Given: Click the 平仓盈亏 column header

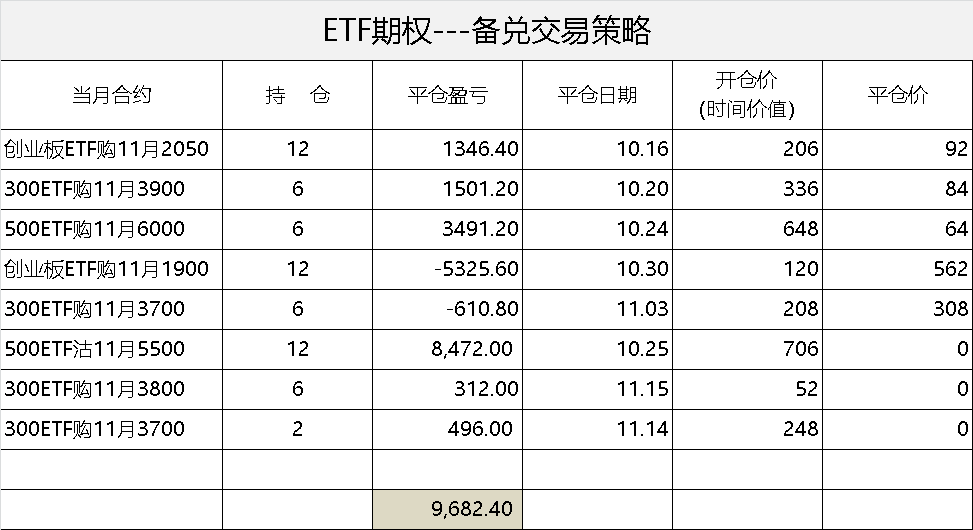Looking at the screenshot, I should (447, 95).
